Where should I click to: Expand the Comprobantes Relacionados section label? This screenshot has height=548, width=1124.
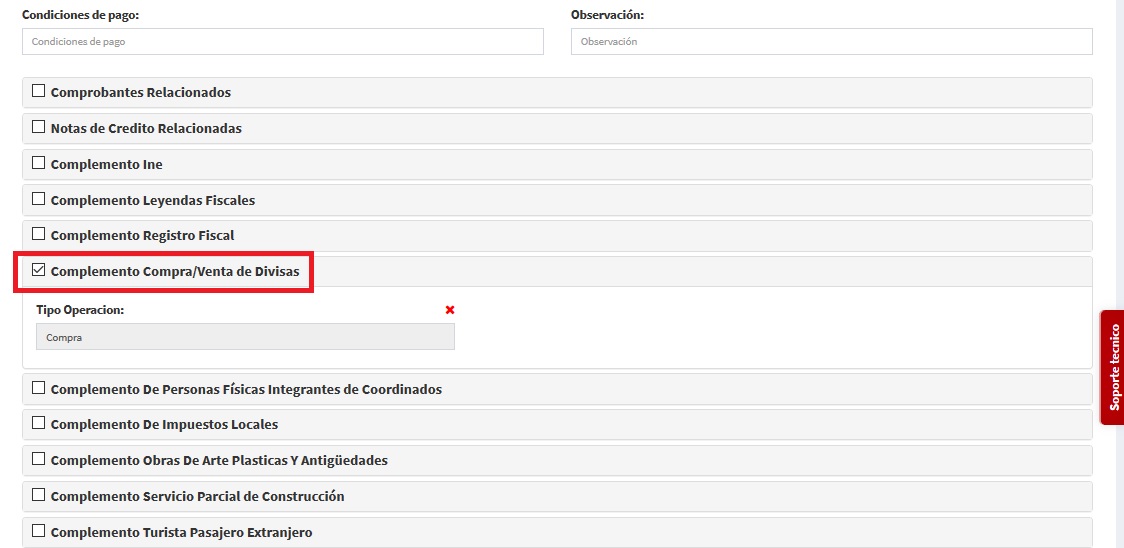point(140,92)
